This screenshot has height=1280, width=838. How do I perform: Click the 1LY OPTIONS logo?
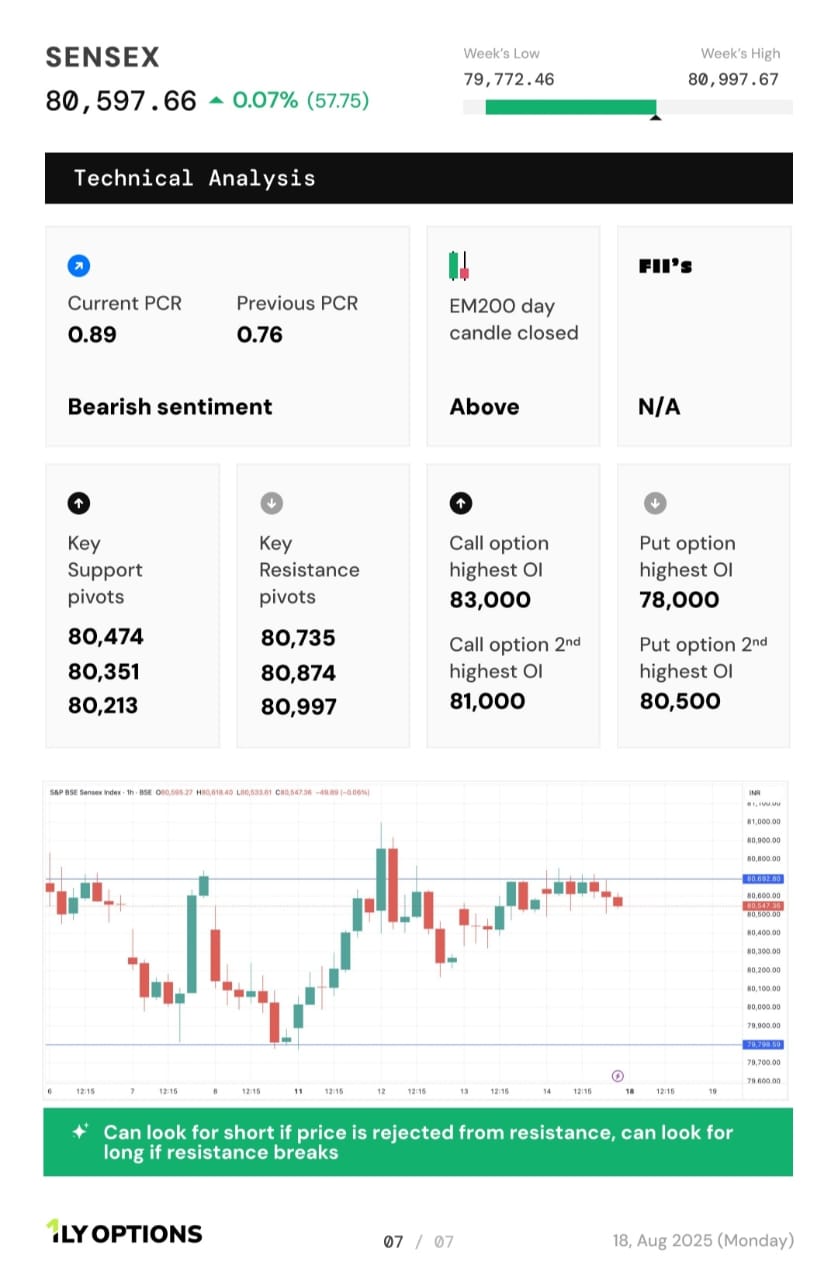pos(124,1233)
